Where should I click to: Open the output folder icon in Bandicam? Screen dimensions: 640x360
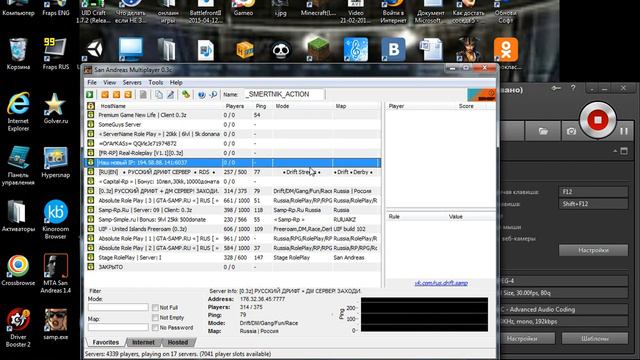pos(543,131)
